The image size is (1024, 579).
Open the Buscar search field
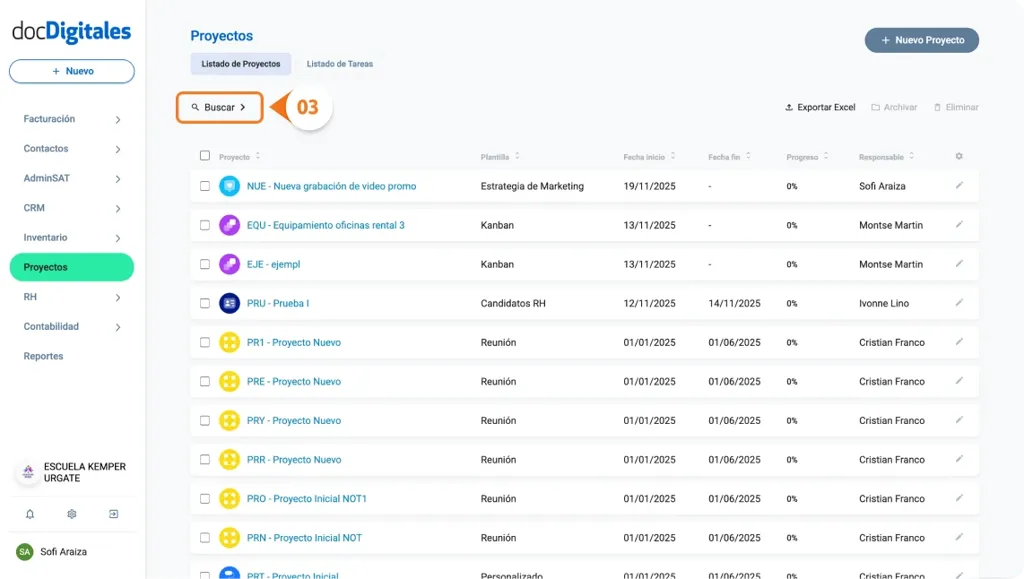click(219, 107)
